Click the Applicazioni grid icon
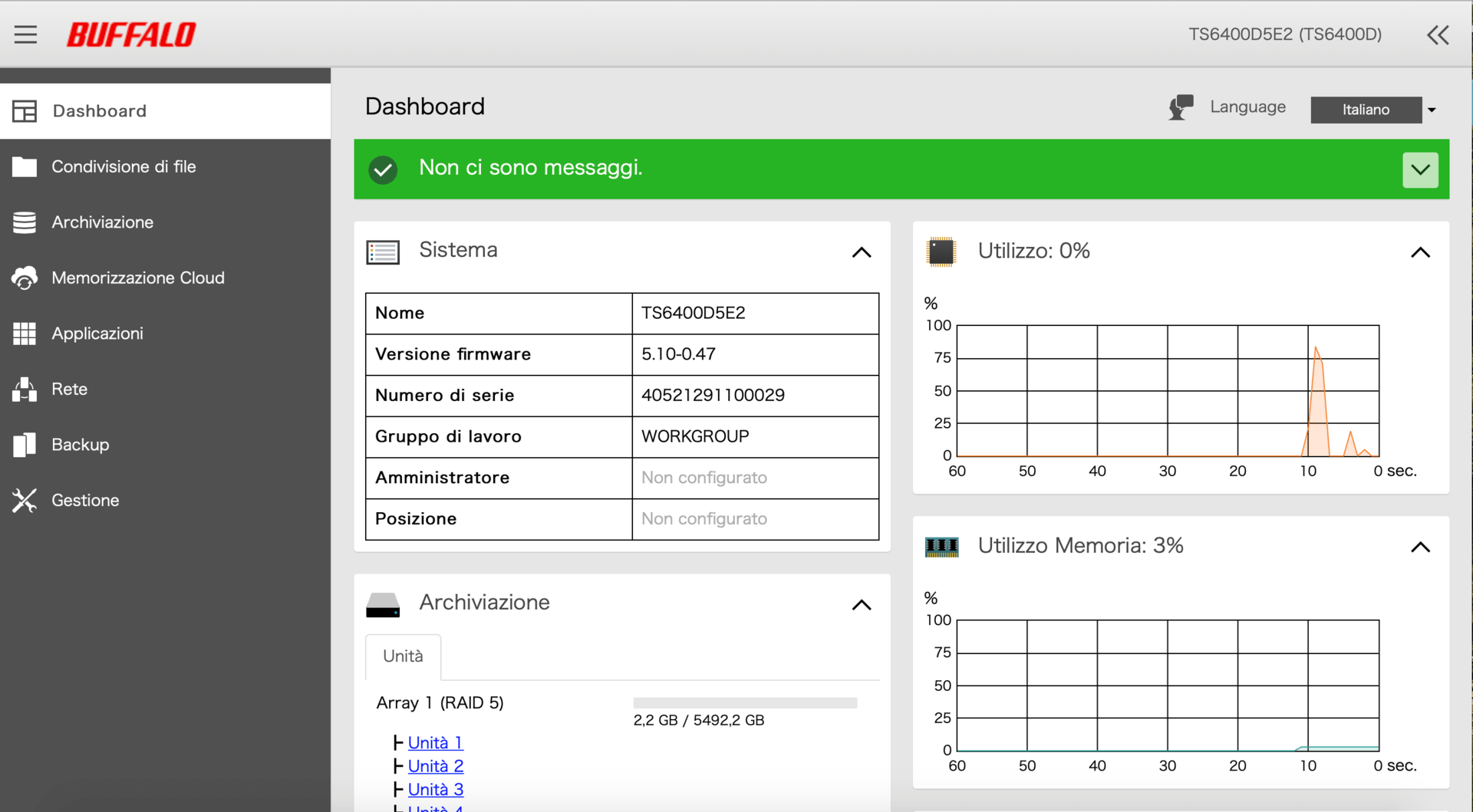The image size is (1473, 812). tap(25, 334)
